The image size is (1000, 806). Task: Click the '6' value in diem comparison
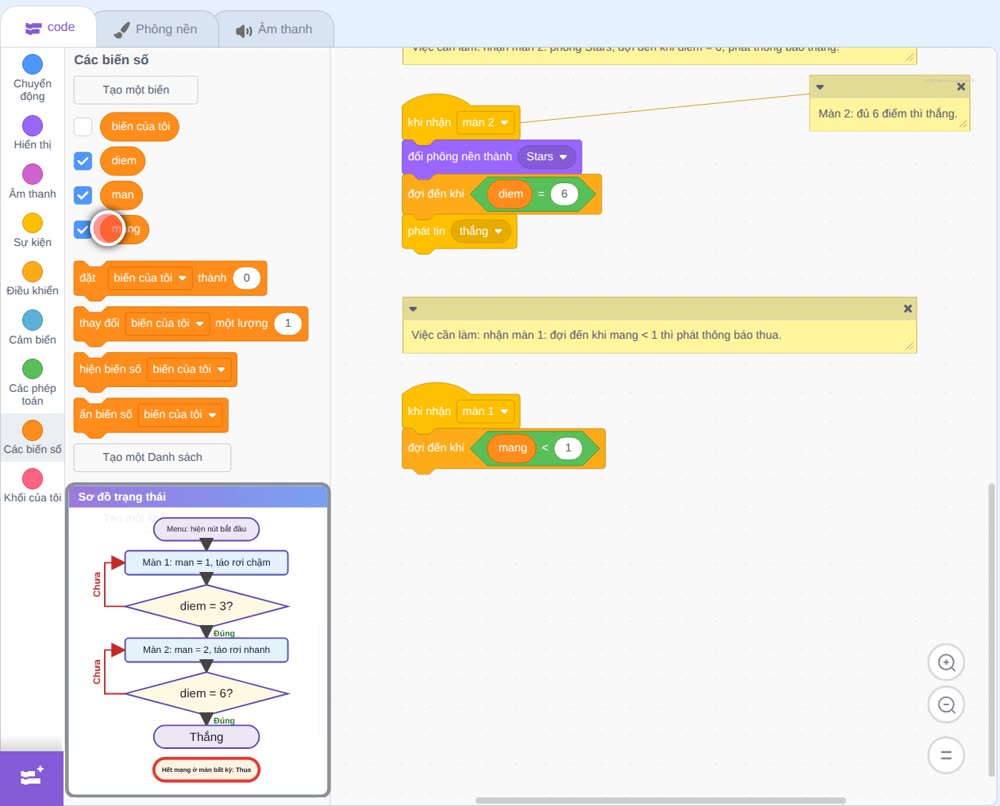(x=564, y=194)
